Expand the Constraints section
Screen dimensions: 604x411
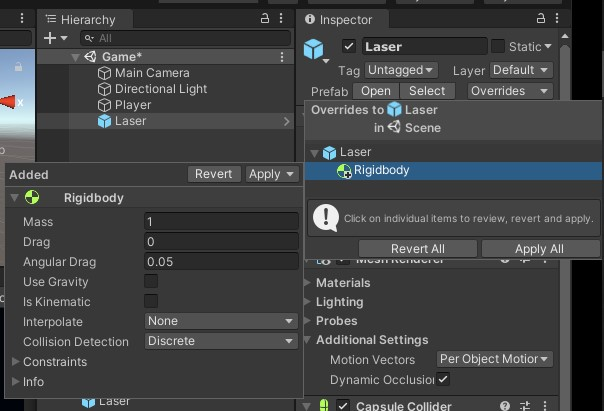coord(16,361)
